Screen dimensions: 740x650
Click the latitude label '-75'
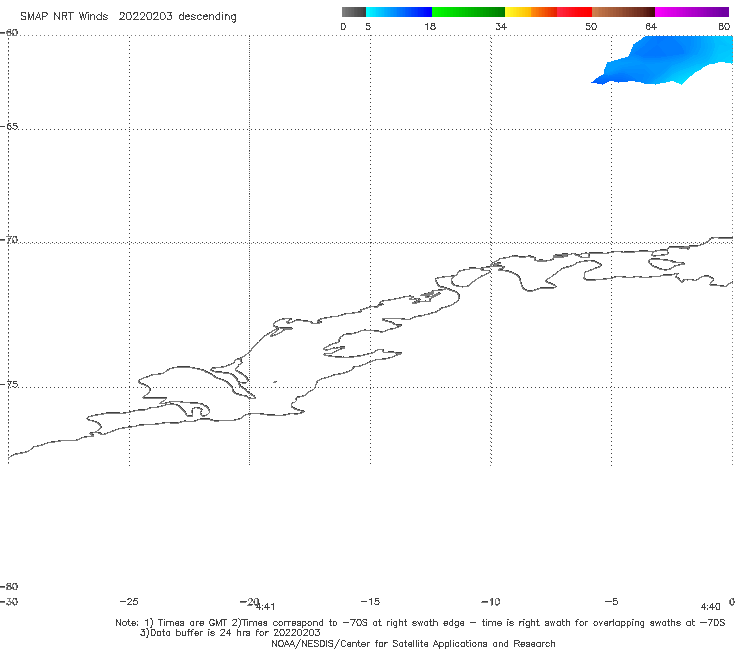click(x=9, y=384)
